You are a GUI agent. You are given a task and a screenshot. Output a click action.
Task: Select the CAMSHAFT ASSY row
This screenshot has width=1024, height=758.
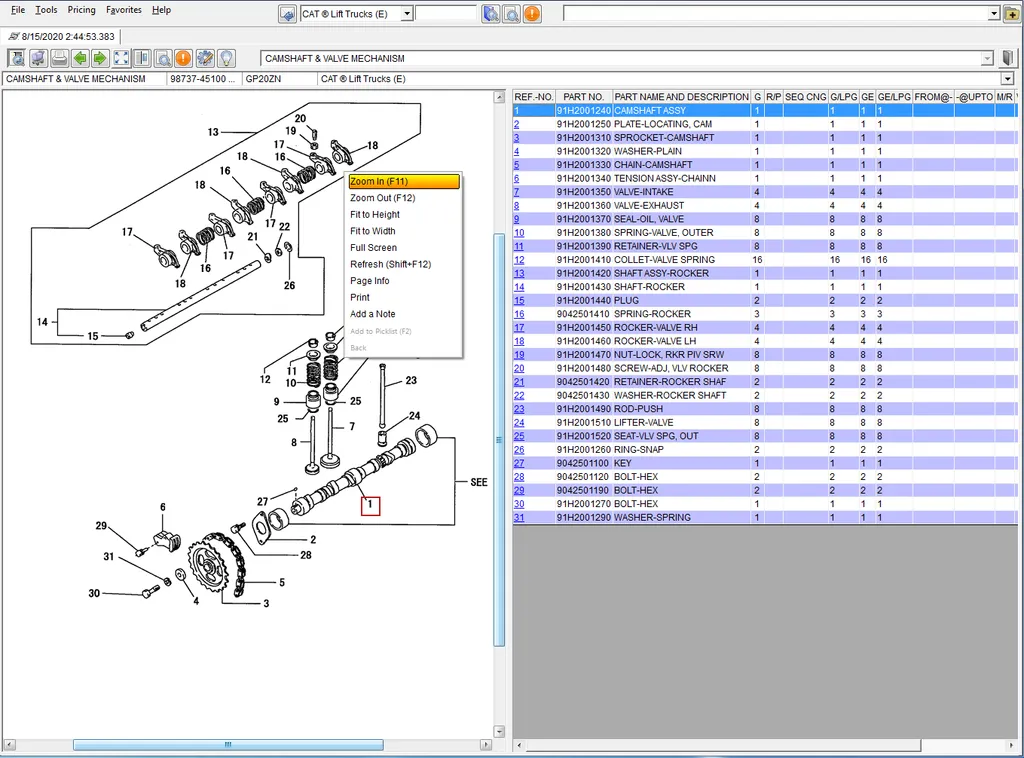point(764,110)
